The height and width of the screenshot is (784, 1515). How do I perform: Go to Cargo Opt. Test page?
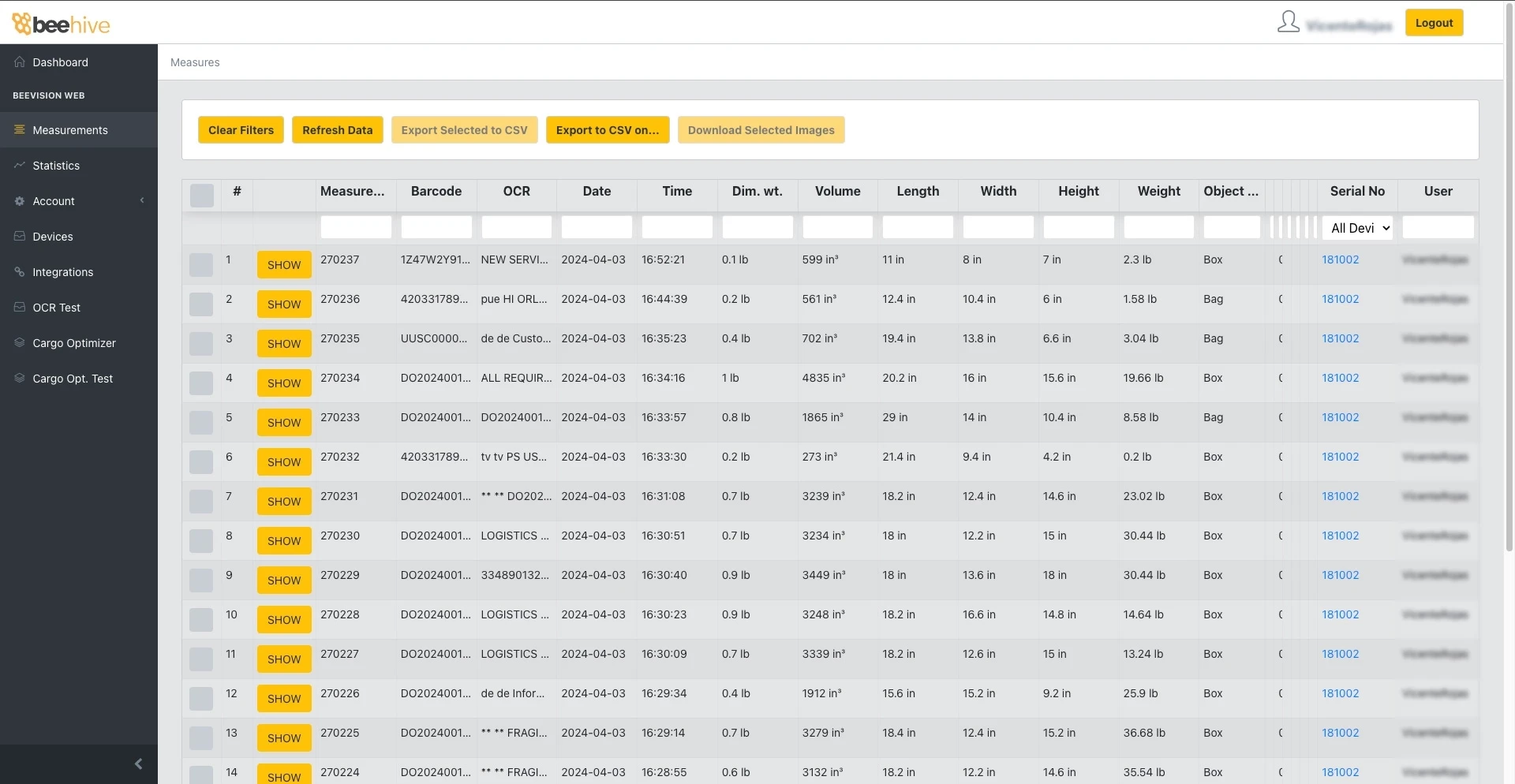coord(73,379)
